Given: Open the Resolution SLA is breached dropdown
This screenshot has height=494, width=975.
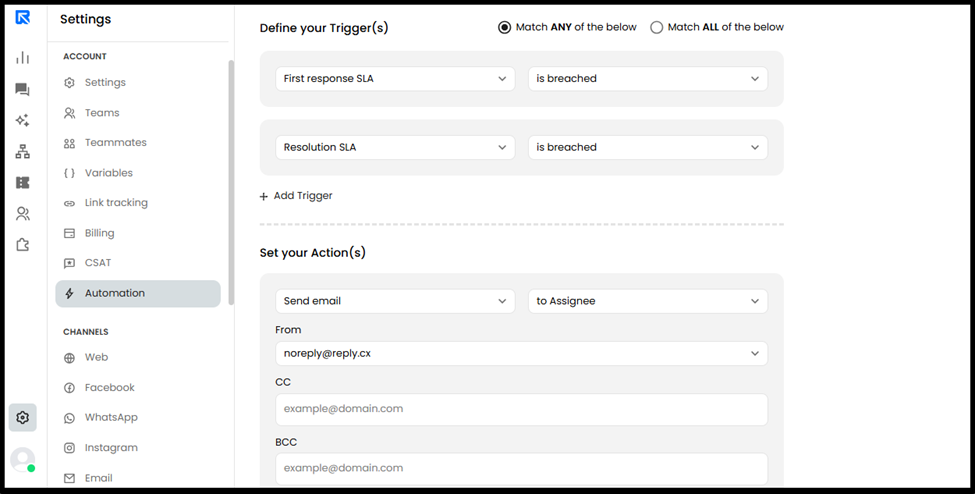Looking at the screenshot, I should (648, 147).
